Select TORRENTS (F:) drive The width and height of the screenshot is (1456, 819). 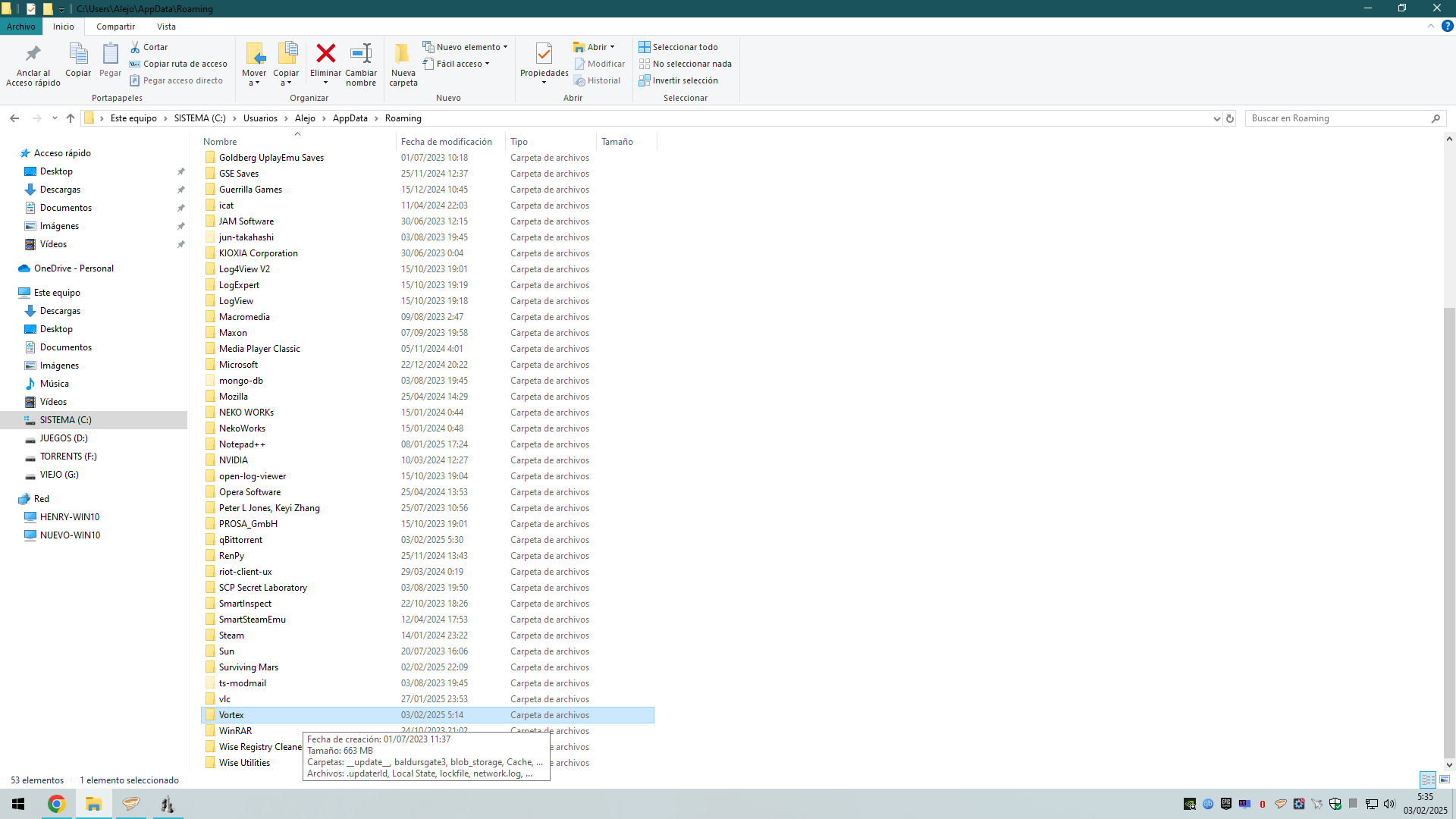click(68, 457)
